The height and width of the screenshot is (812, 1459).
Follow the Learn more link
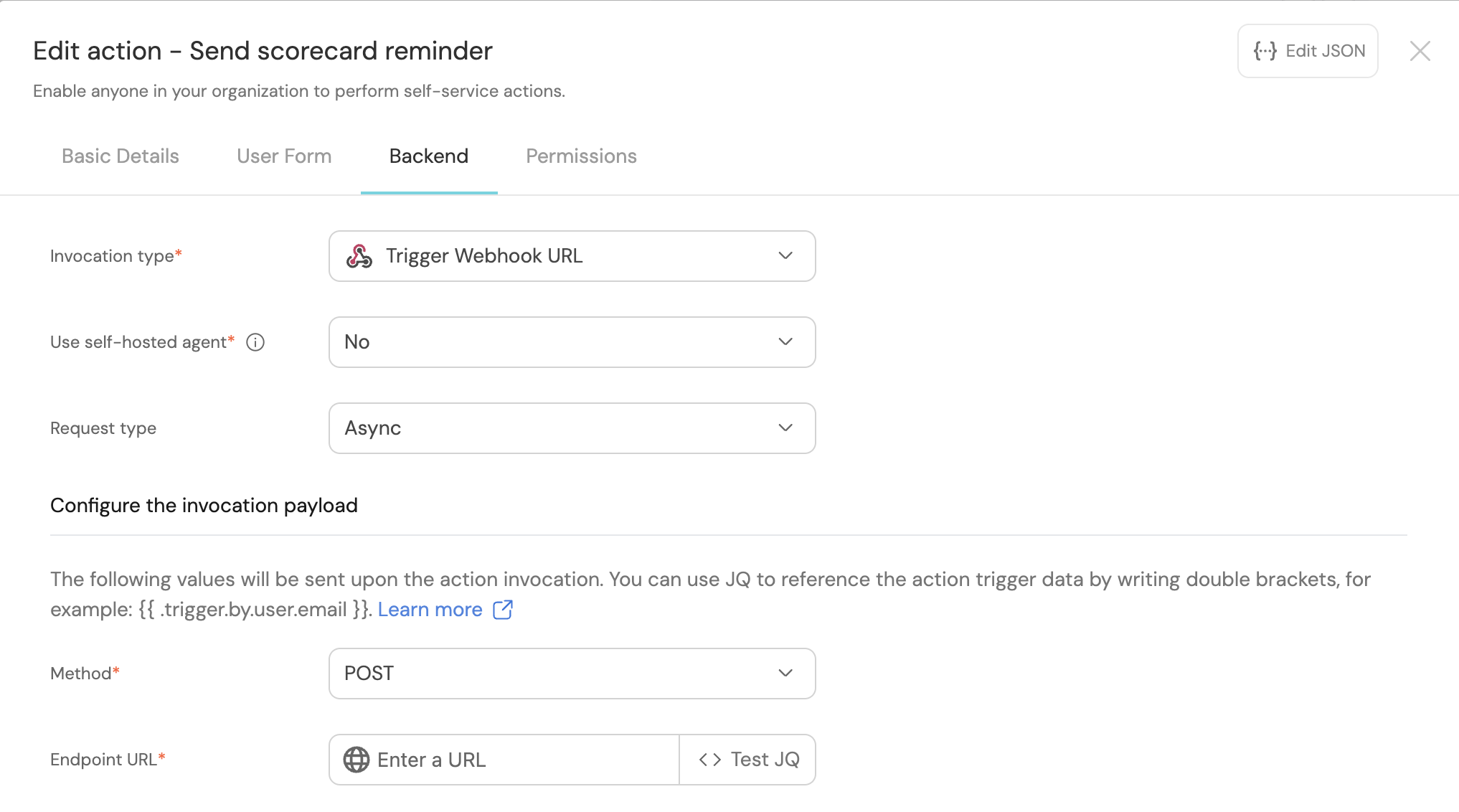coord(430,610)
